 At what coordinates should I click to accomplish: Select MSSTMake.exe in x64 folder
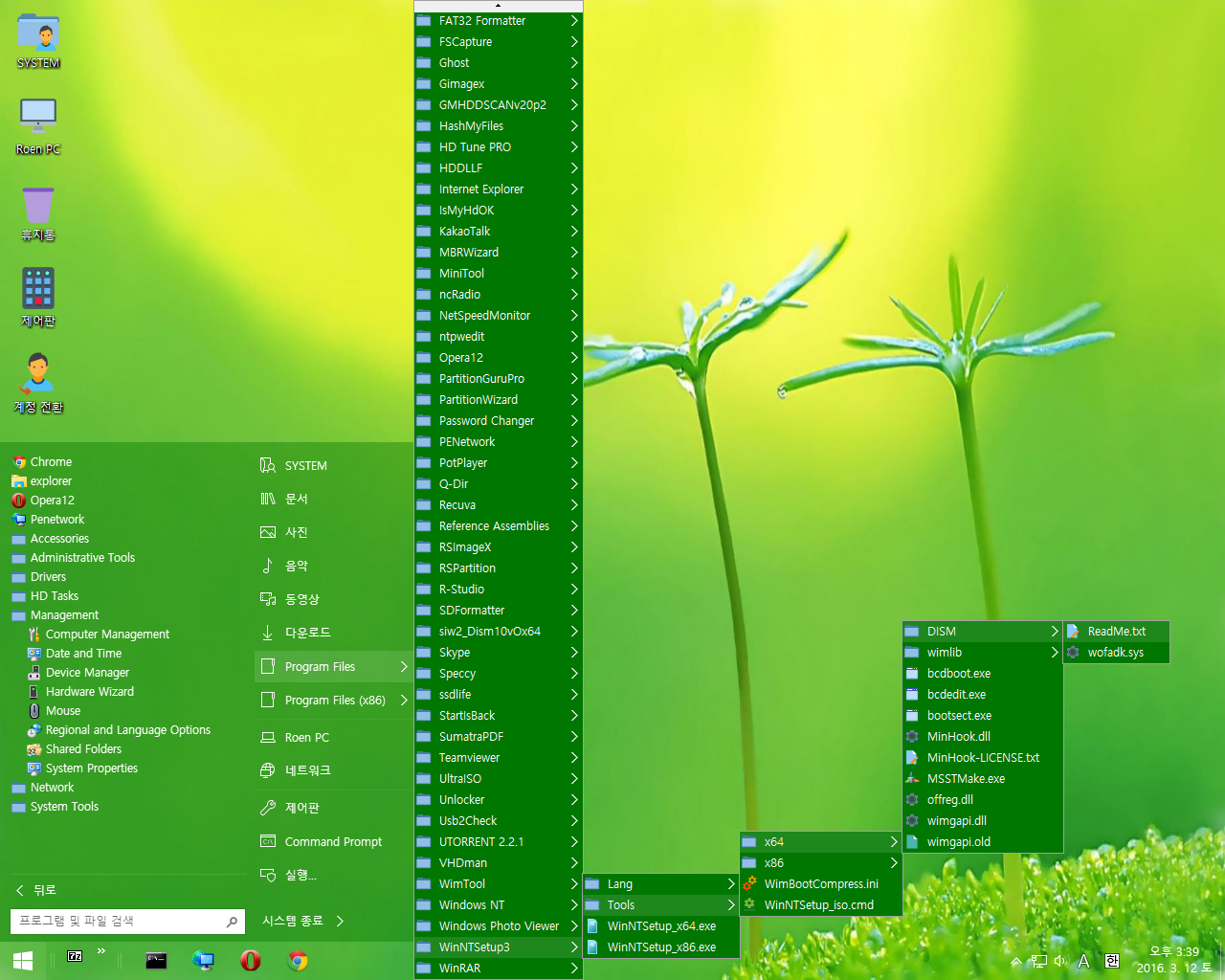(983, 779)
